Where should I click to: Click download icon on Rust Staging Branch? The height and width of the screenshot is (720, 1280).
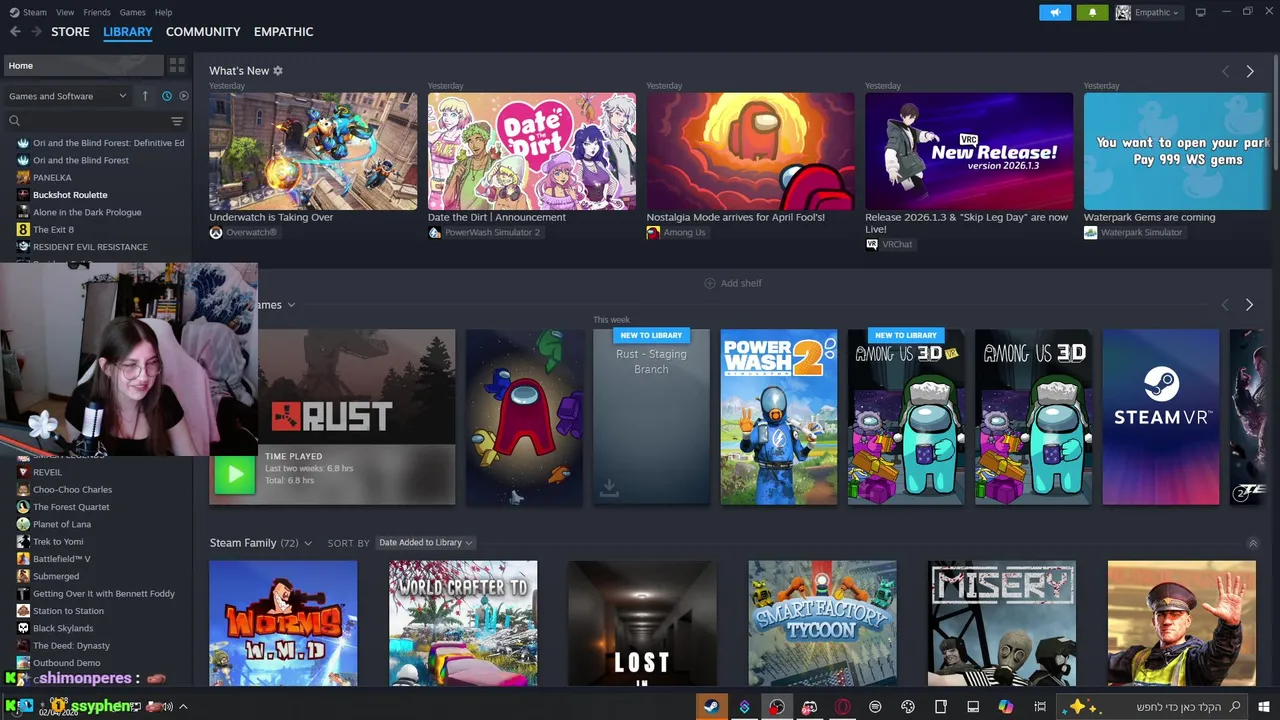click(609, 488)
